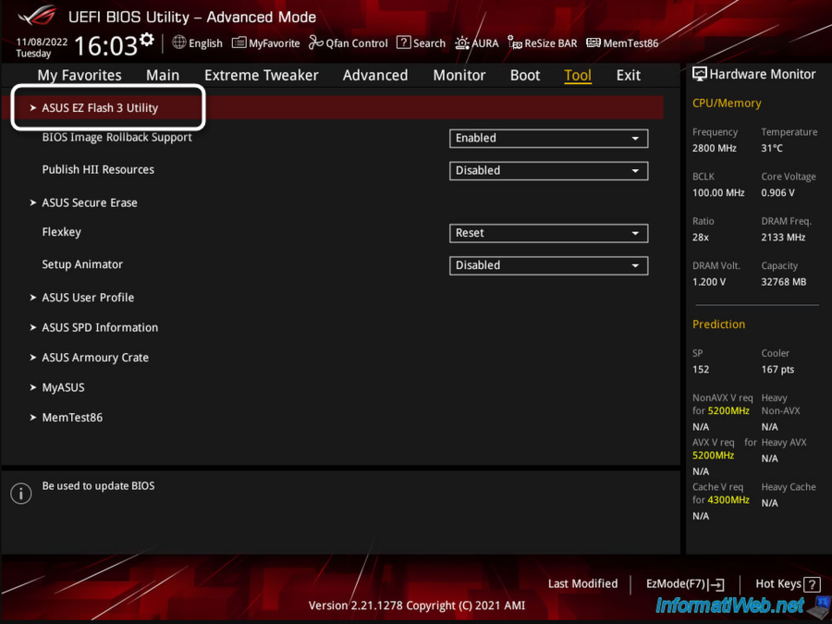The width and height of the screenshot is (832, 624).
Task: Switch to the Boot tab
Action: (x=524, y=75)
